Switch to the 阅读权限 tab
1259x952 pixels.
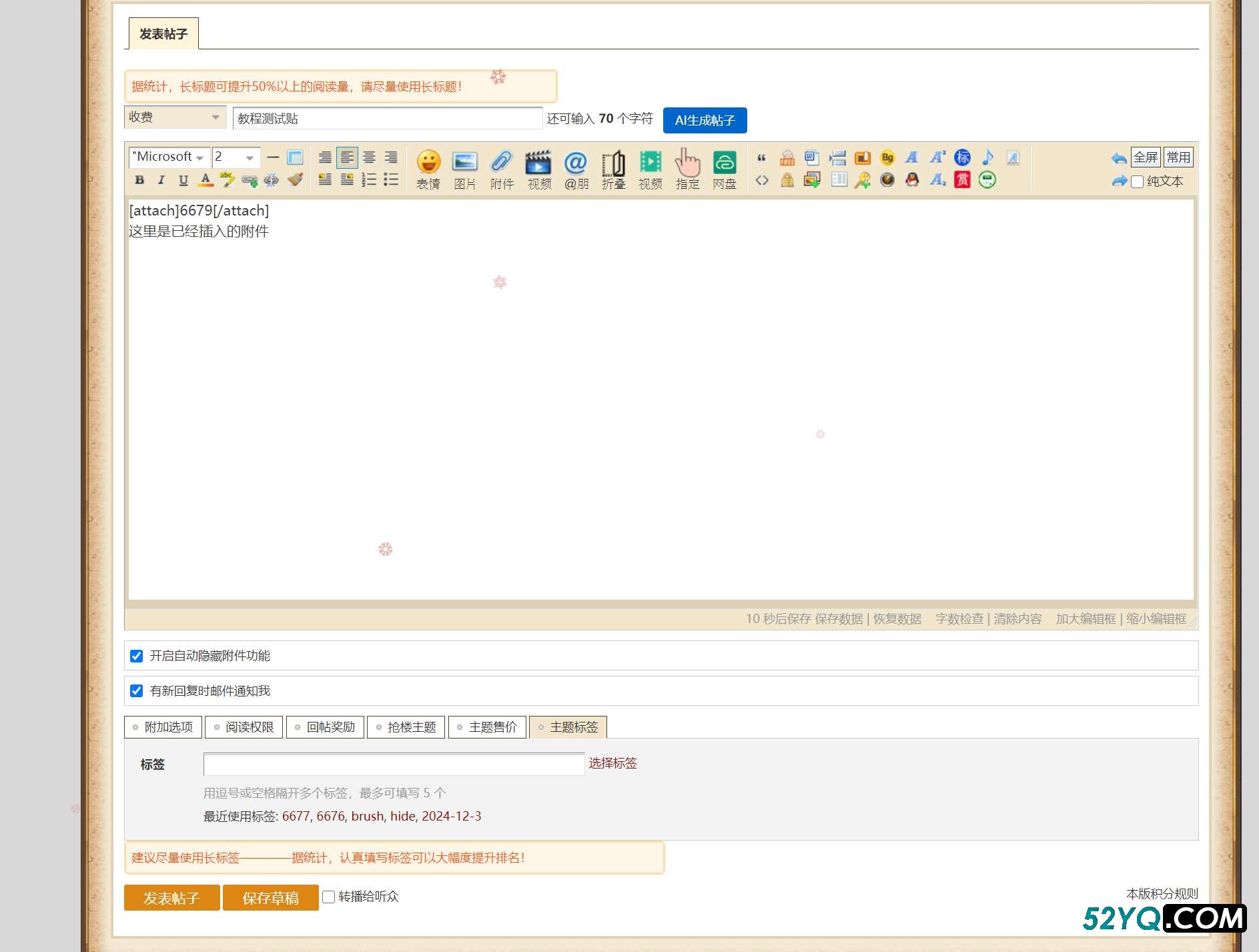(x=244, y=727)
